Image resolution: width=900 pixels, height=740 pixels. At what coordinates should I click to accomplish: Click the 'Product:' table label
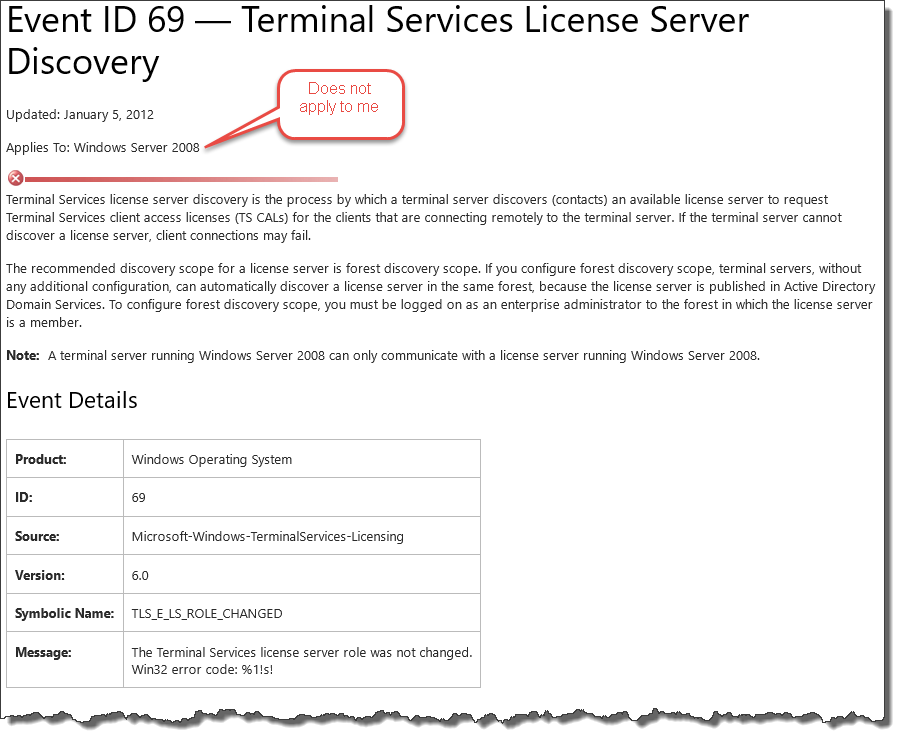pos(41,459)
